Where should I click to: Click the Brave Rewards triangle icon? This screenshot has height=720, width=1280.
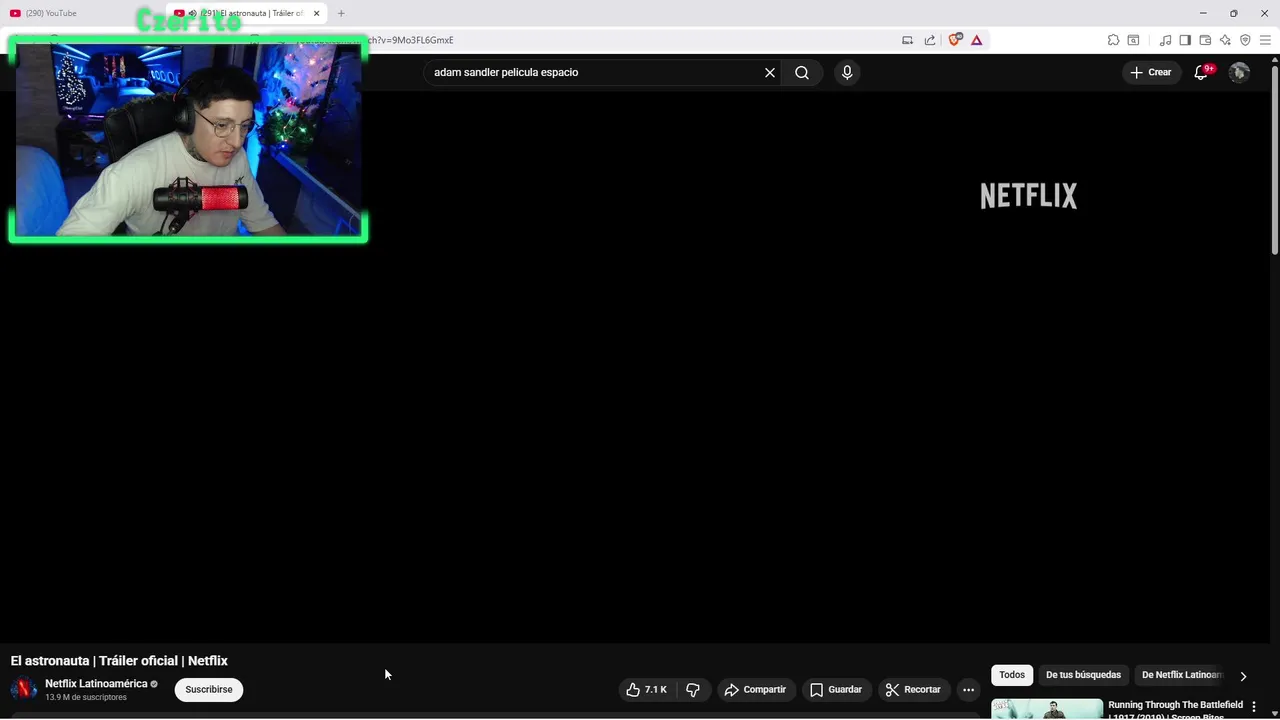(x=977, y=40)
